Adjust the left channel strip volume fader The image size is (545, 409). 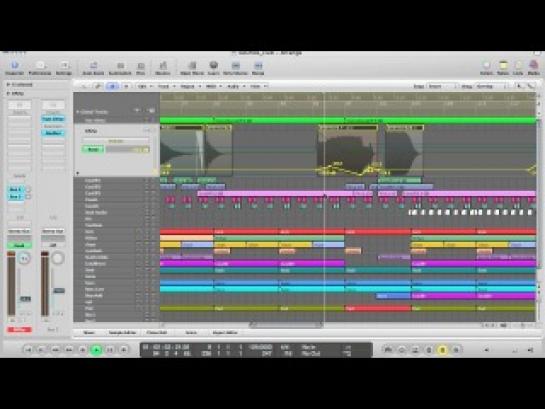[25, 299]
